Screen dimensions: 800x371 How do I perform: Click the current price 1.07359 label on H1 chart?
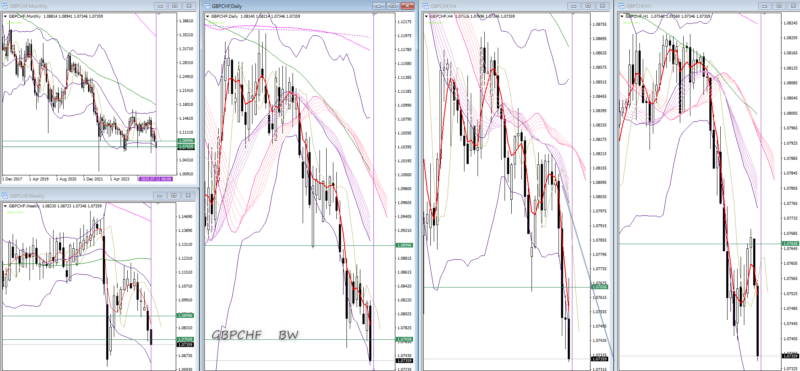[x=789, y=356]
